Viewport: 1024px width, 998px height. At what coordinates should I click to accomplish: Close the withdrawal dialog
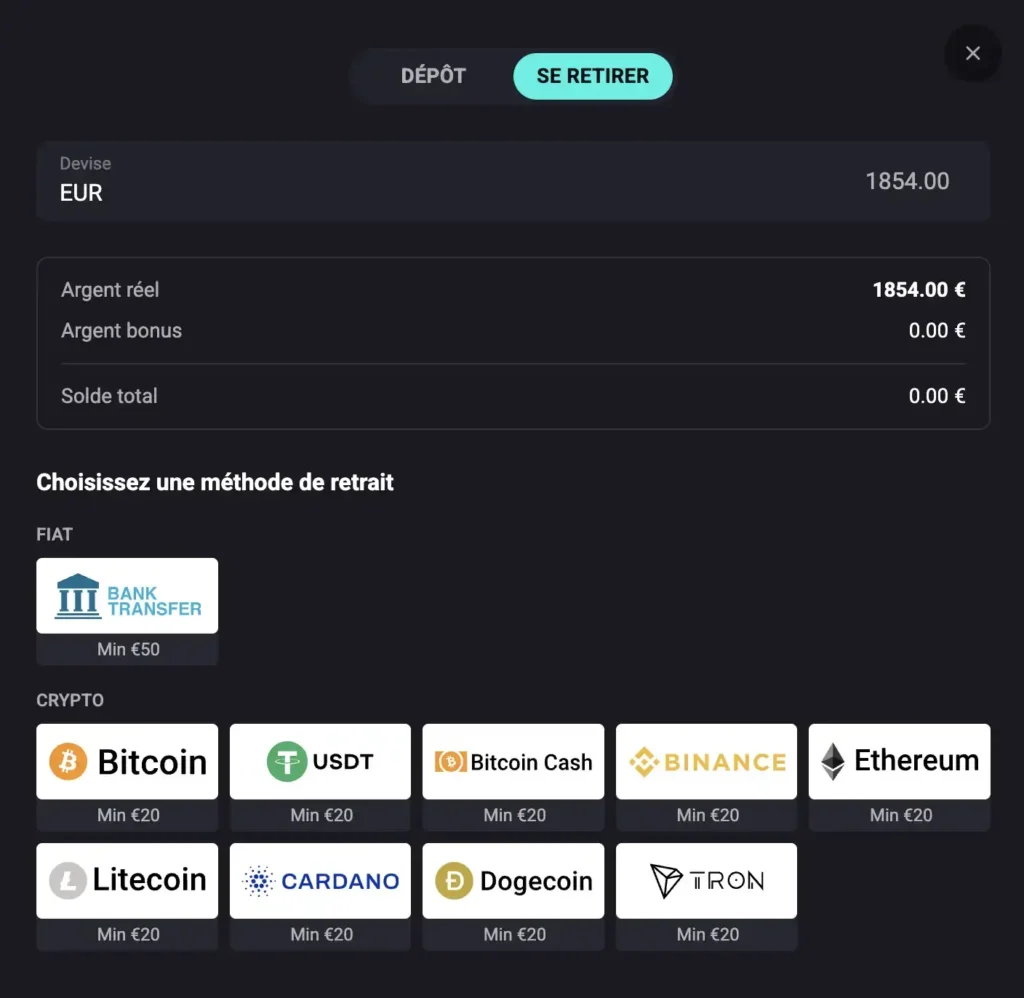pyautogui.click(x=972, y=54)
